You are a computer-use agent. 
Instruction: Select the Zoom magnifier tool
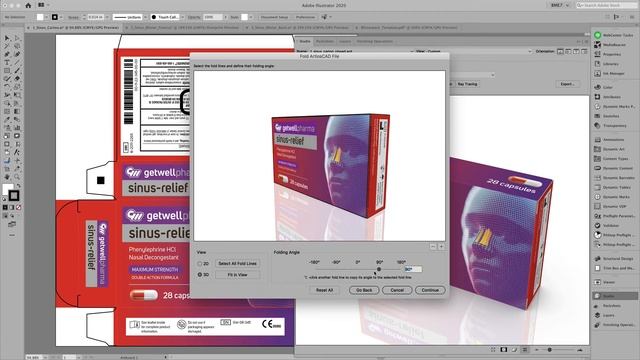click(x=17, y=177)
